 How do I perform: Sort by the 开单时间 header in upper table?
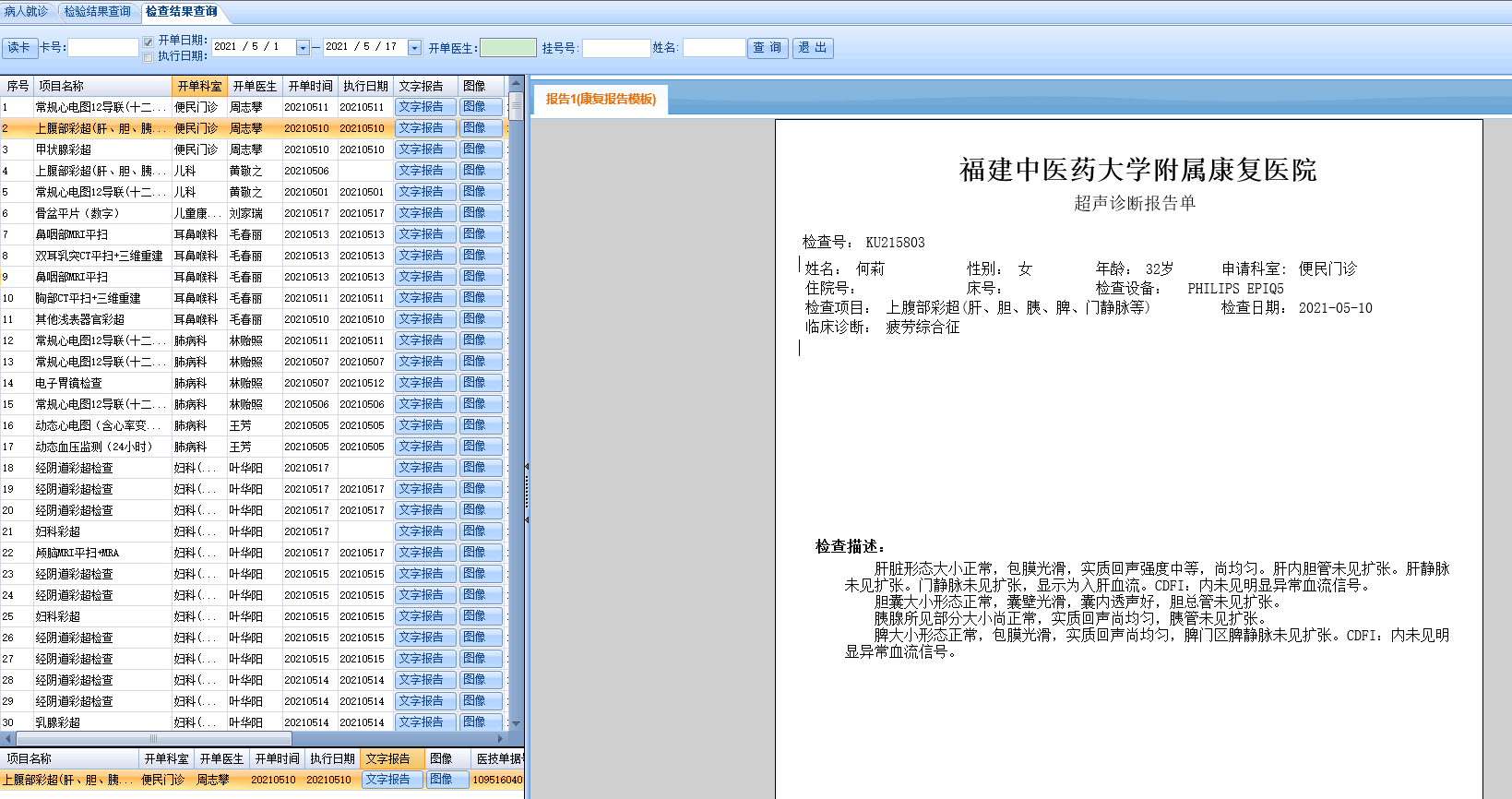(310, 86)
